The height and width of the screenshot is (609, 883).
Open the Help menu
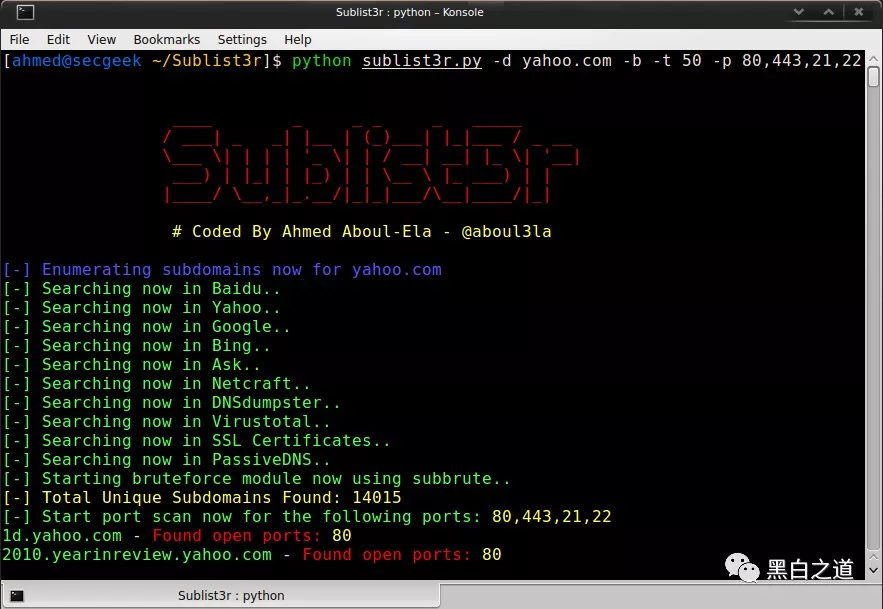pos(298,39)
